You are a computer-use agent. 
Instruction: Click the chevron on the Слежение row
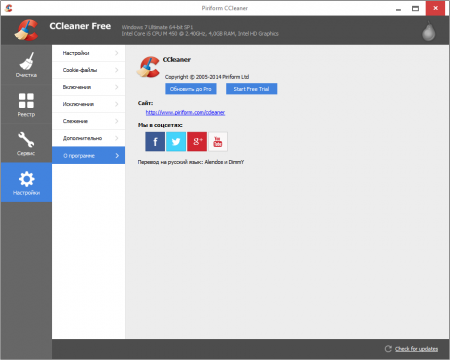(x=117, y=121)
